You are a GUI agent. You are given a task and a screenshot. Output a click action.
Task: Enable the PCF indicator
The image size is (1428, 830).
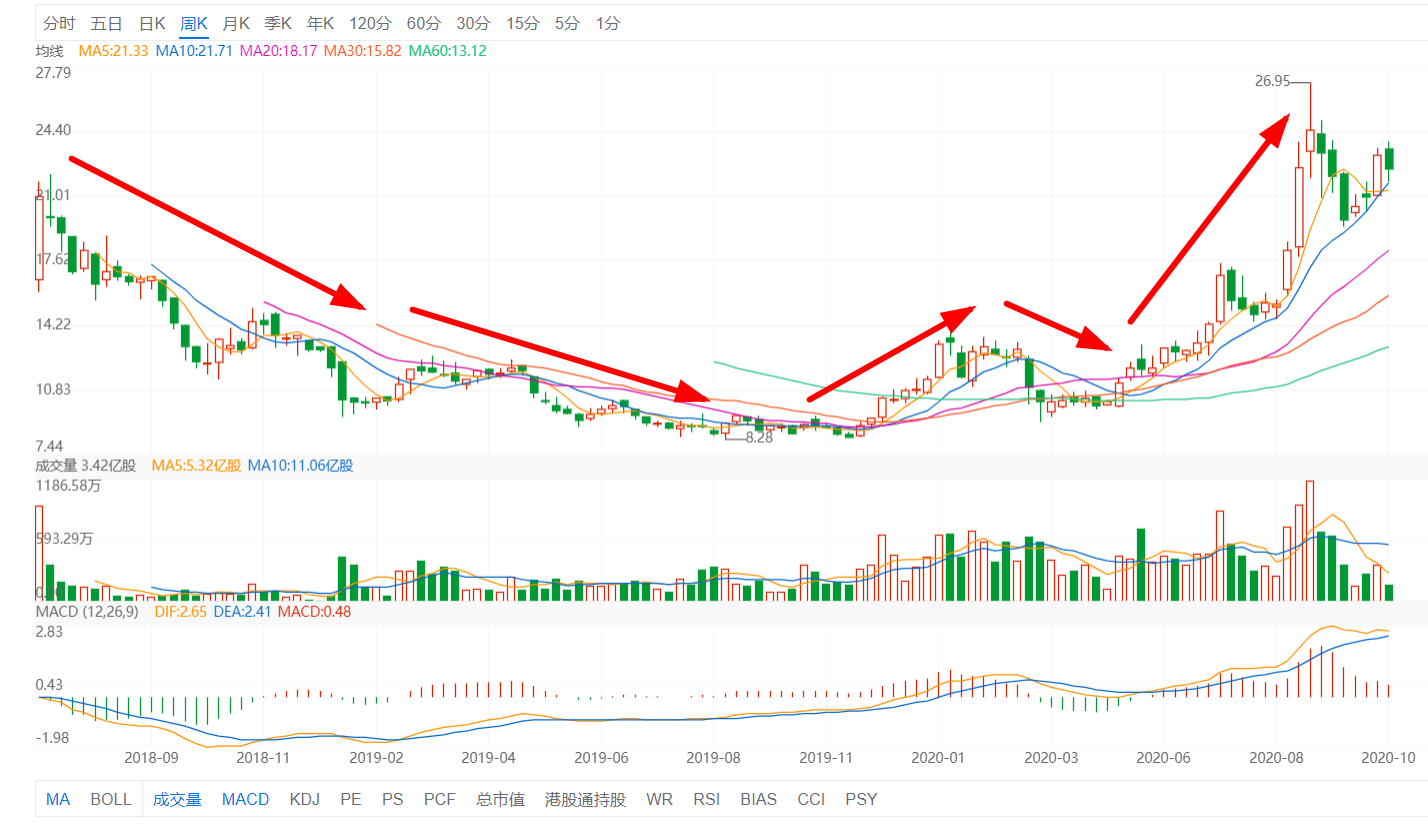coord(439,799)
